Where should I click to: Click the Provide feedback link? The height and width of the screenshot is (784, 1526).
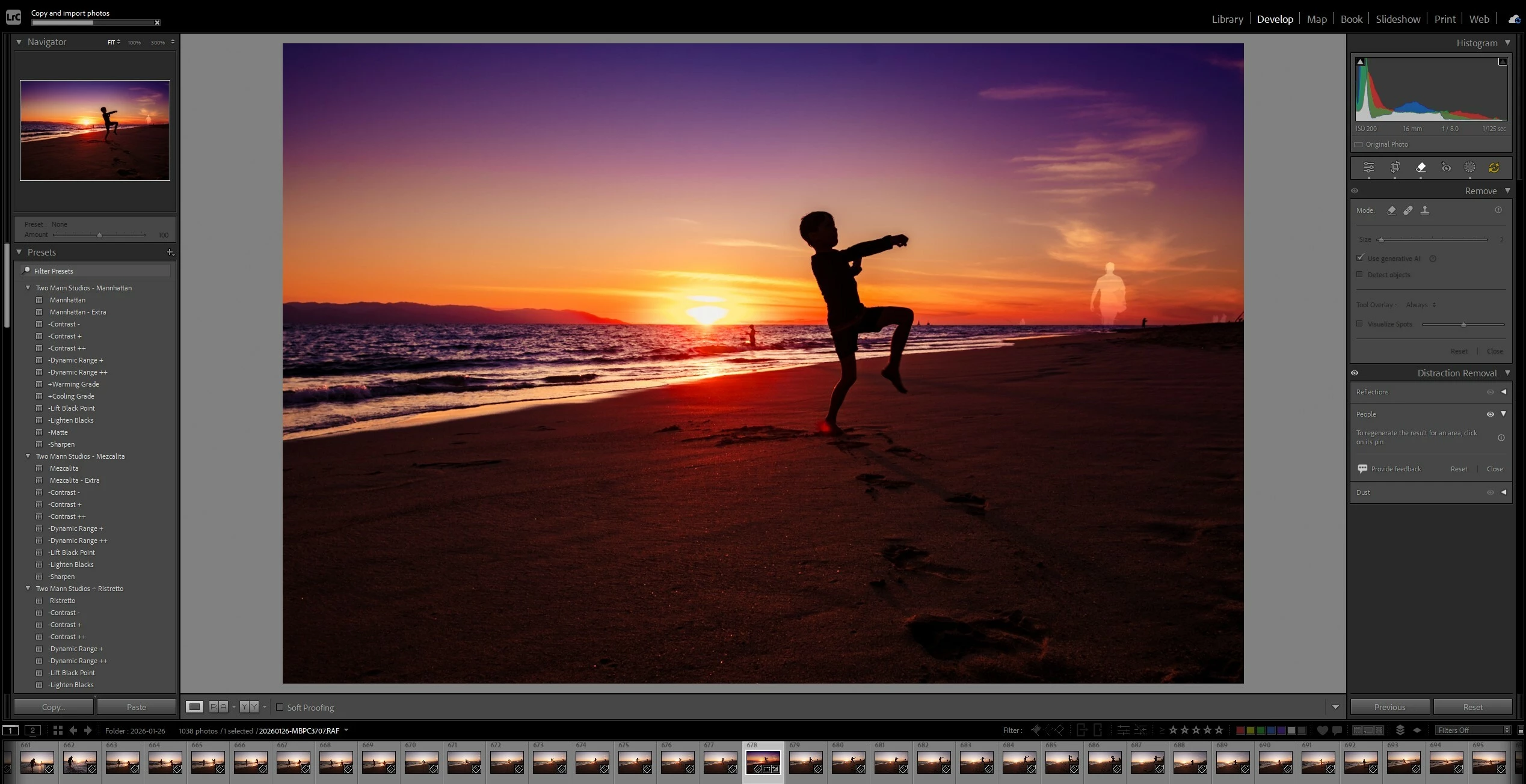coord(1395,469)
